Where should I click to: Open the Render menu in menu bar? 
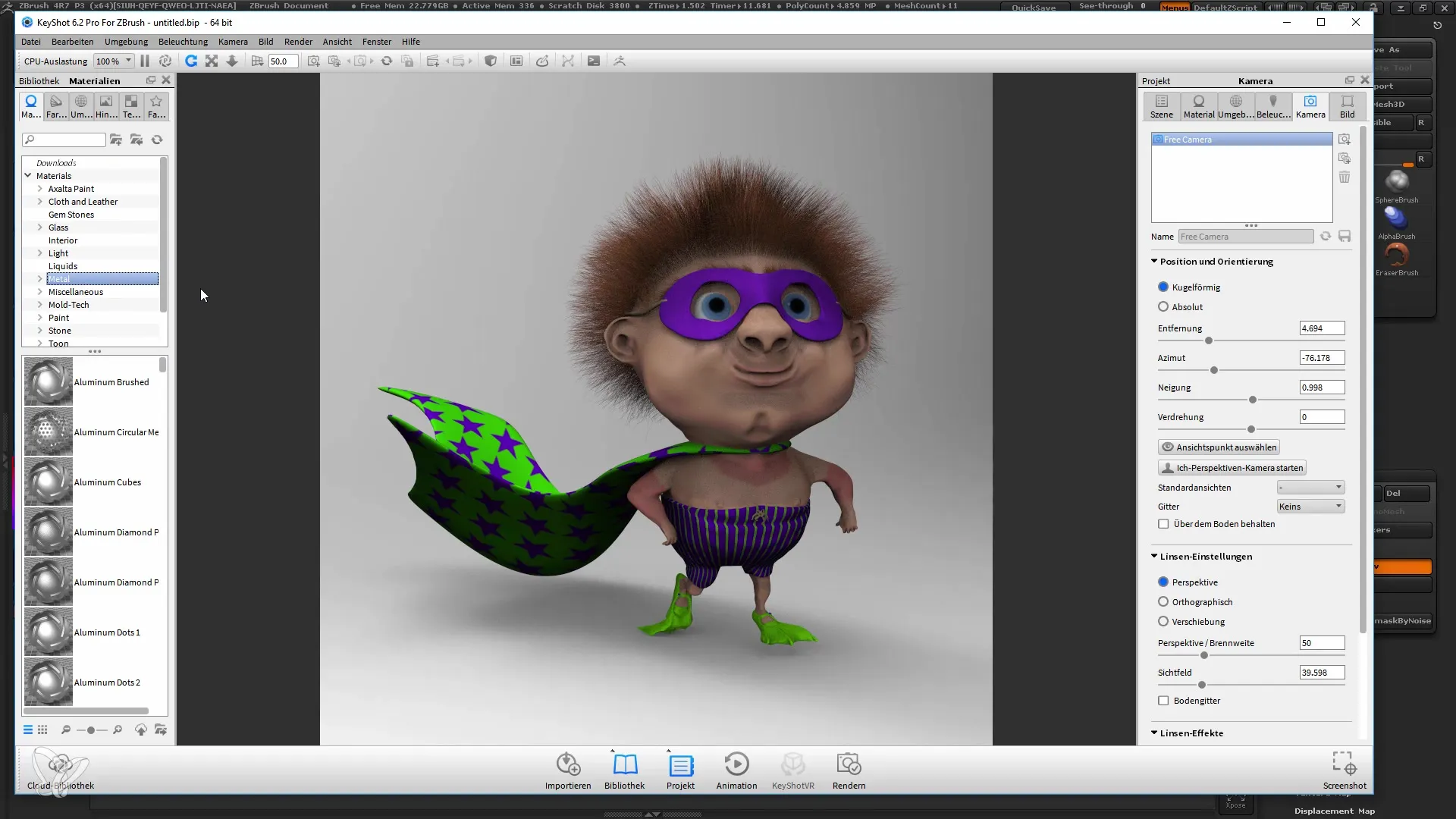click(298, 41)
